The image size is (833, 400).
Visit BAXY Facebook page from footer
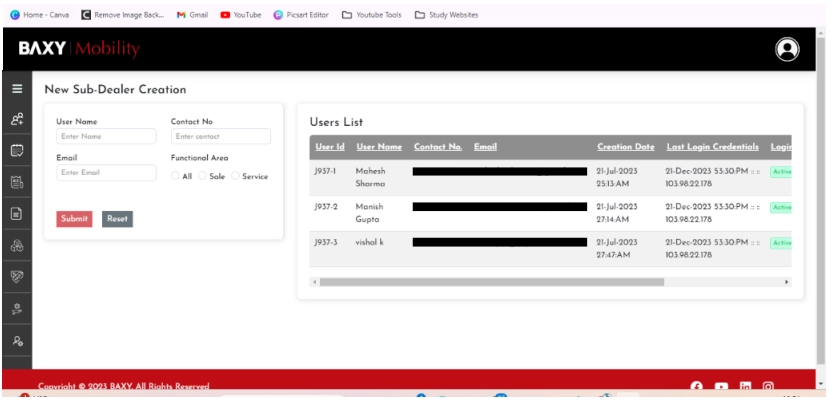tap(696, 387)
